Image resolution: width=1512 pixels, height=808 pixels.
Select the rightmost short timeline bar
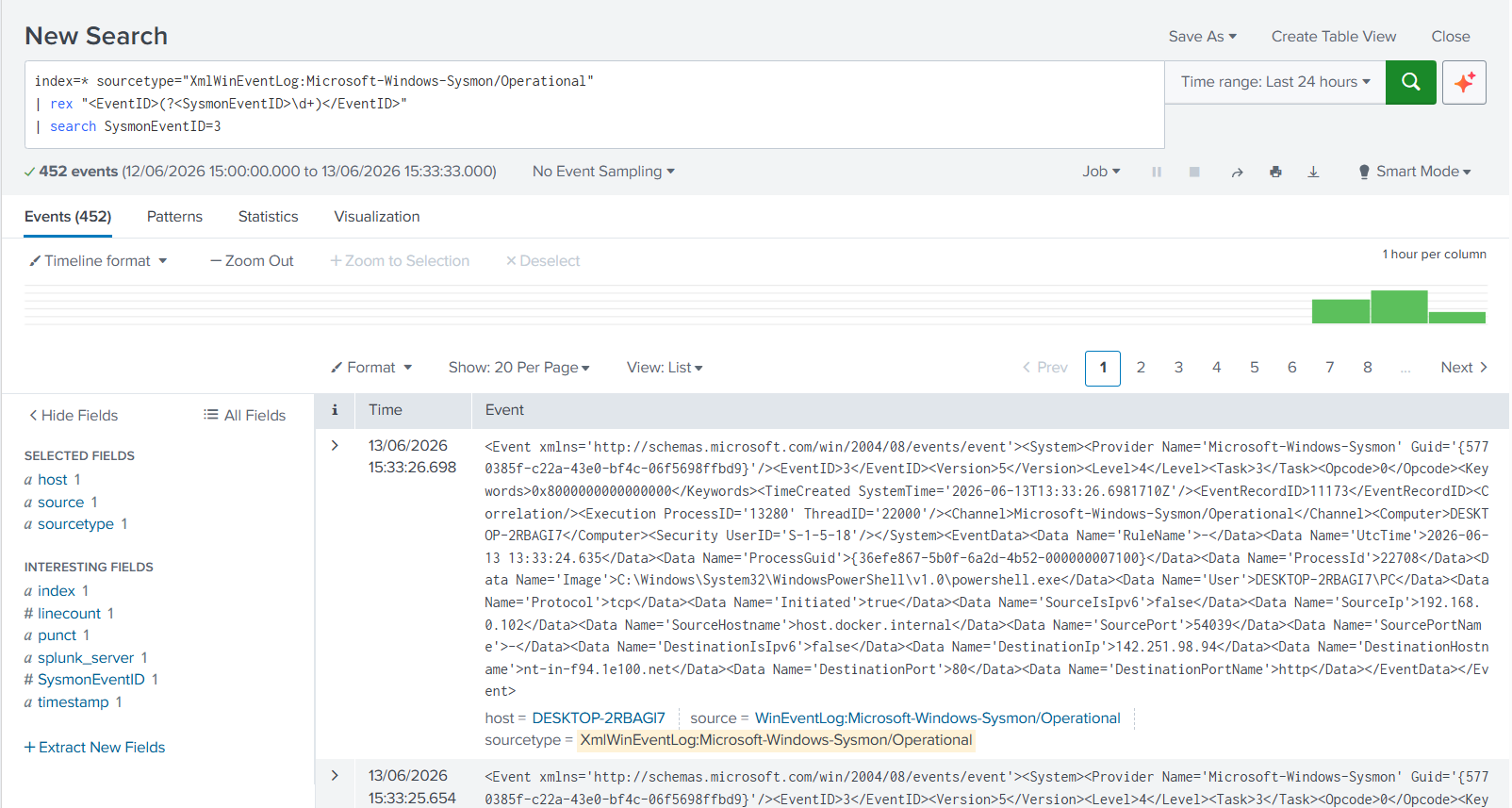[x=1457, y=318]
